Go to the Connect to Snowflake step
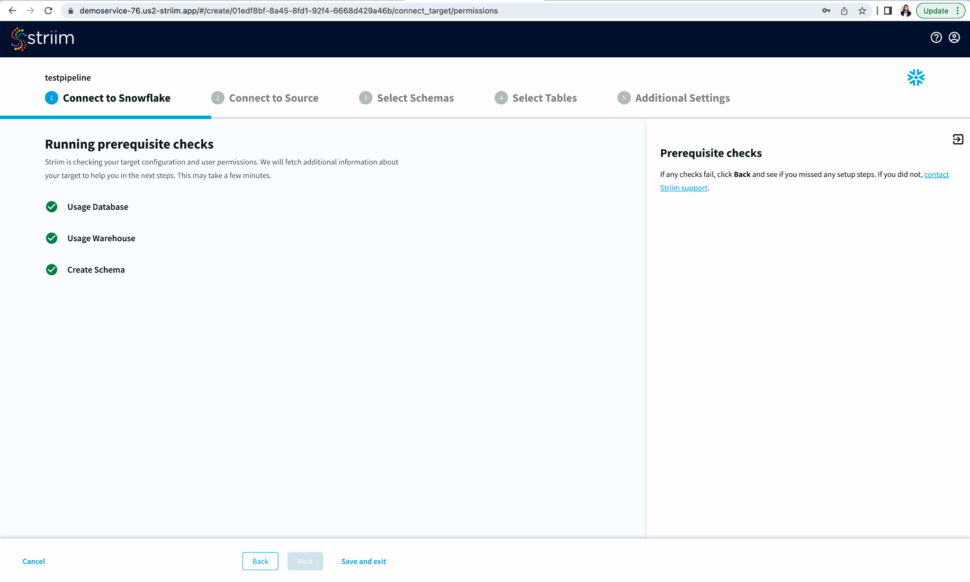The width and height of the screenshot is (970, 582). coord(116,98)
